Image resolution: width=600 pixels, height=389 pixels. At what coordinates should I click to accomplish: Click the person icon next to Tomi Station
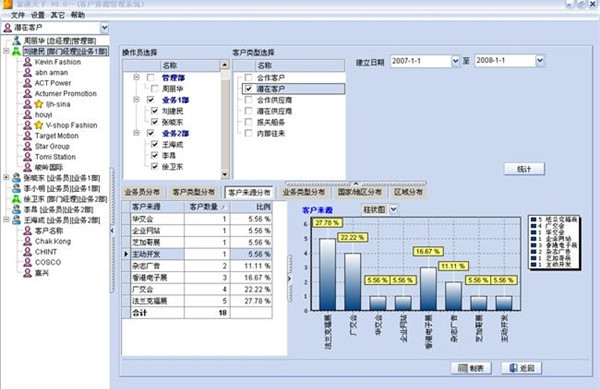pos(28,157)
